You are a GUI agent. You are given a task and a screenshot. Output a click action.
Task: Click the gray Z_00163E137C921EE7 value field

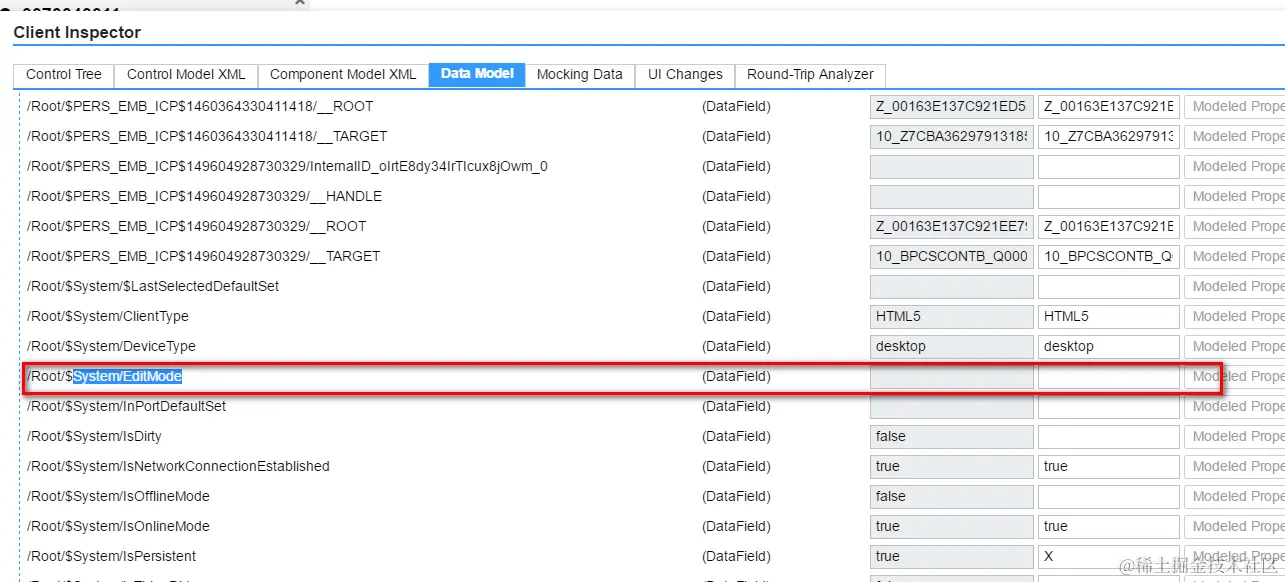(x=952, y=227)
